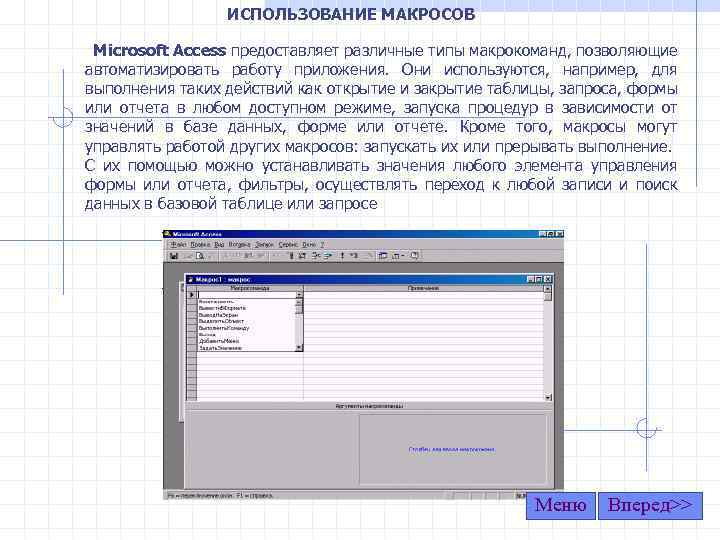720x540 pixels.
Task: Click scroll-down arrow of the action list
Action: click(x=299, y=348)
